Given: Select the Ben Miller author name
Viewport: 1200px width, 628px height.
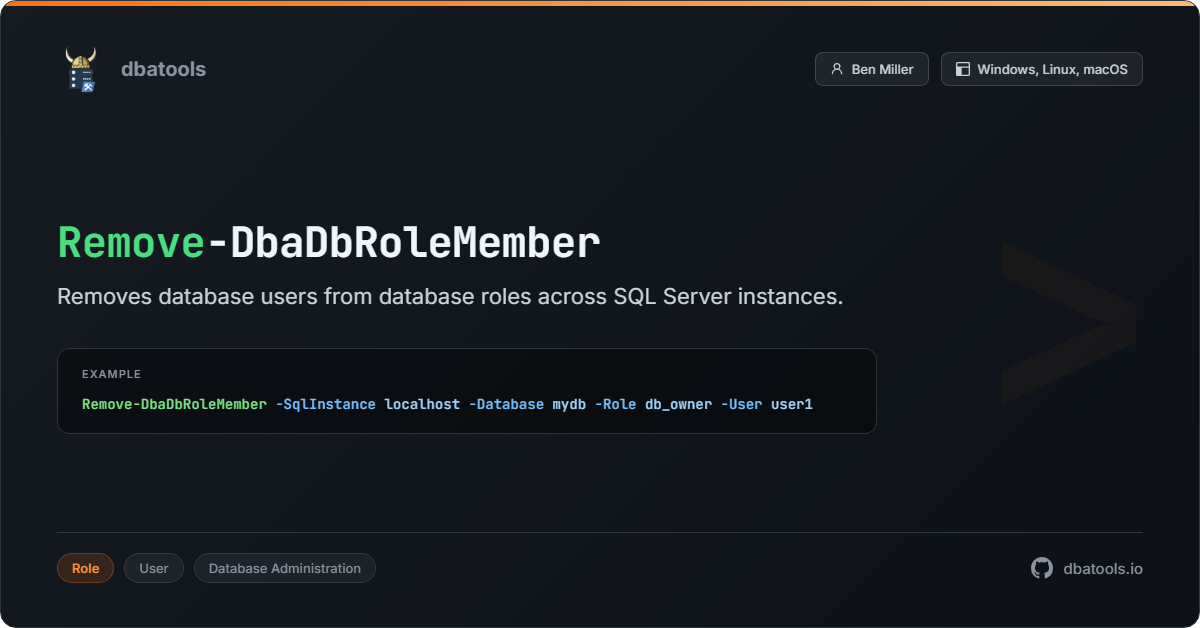Looking at the screenshot, I should 882,70.
